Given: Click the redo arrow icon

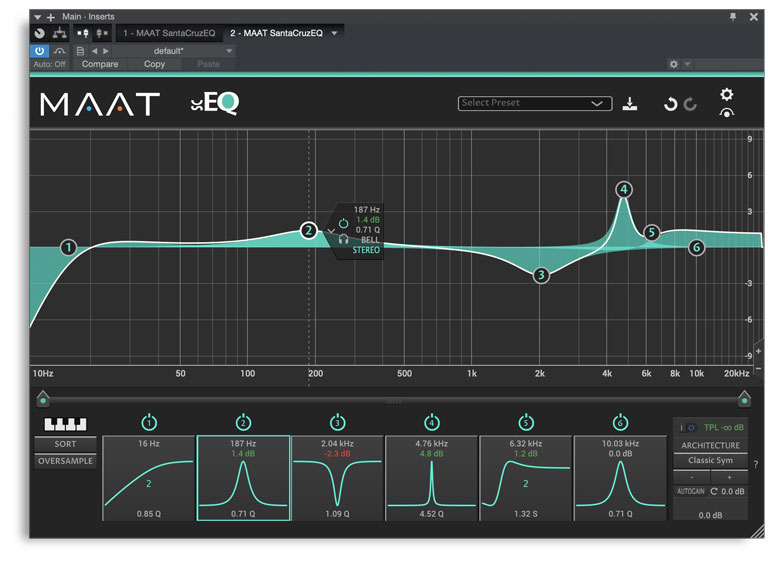Looking at the screenshot, I should [x=690, y=104].
